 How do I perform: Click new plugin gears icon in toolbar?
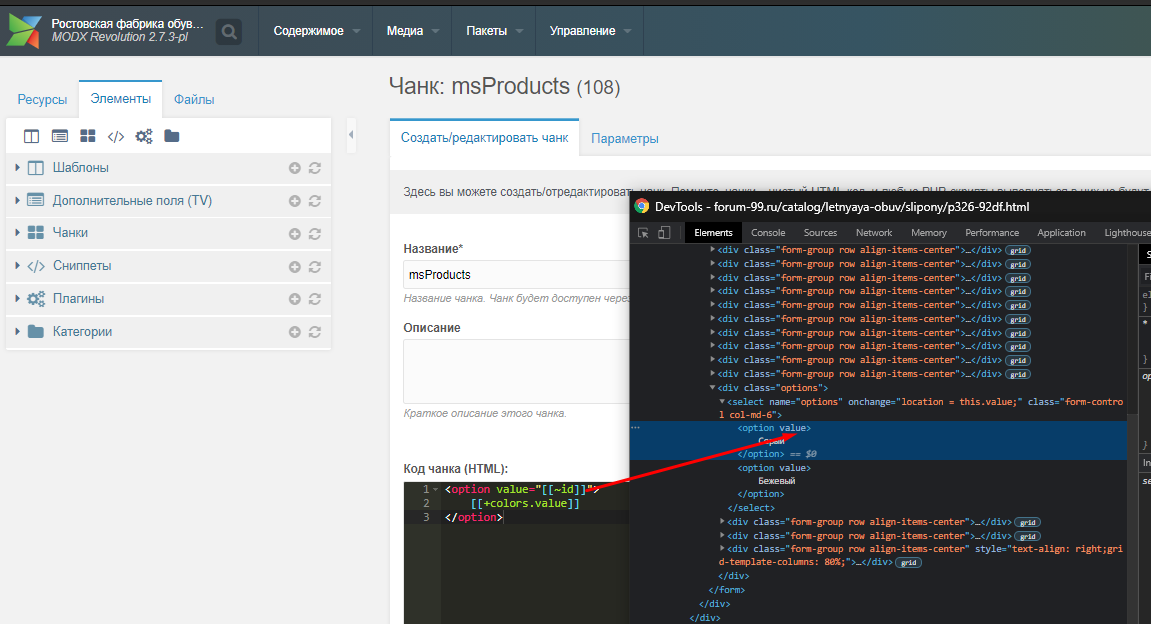click(x=144, y=136)
